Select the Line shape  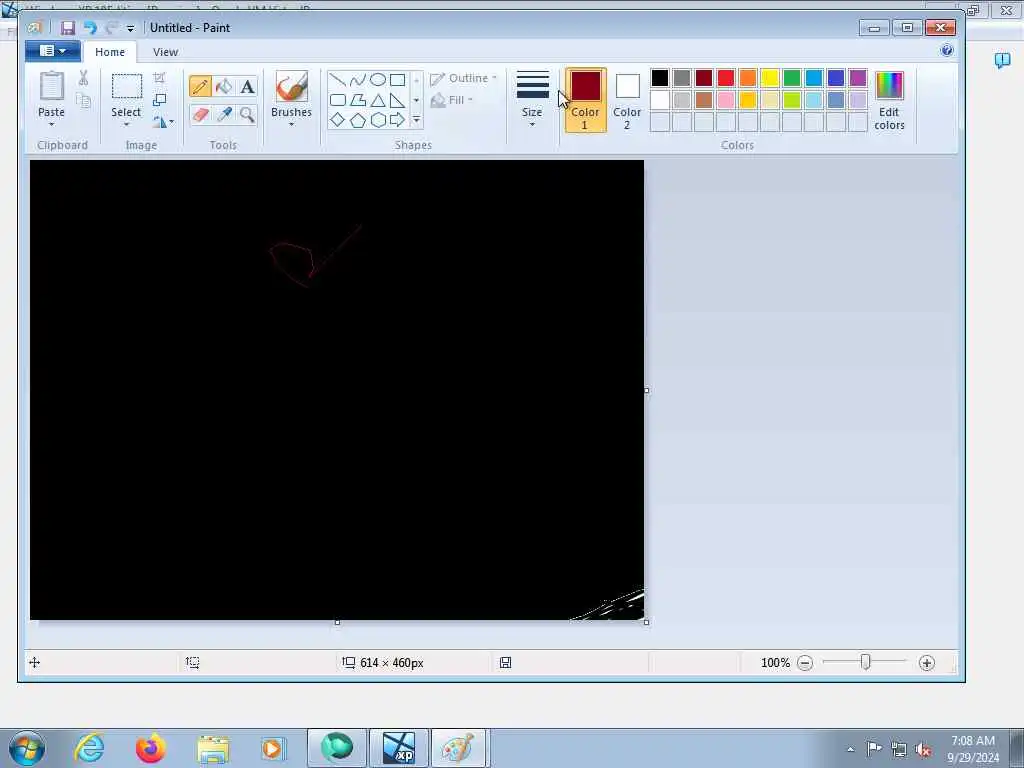[338, 80]
